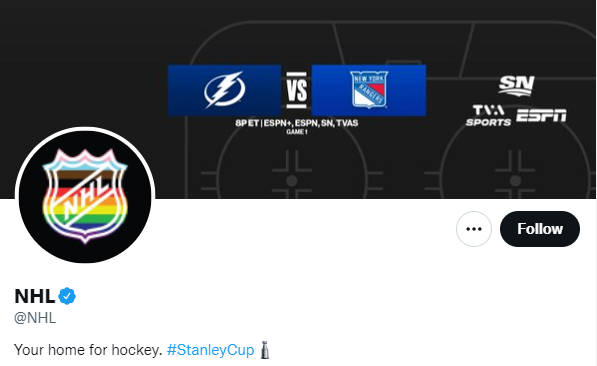Open the NHL pride shield profile picture
Image resolution: width=597 pixels, height=366 pixels.
(x=85, y=196)
